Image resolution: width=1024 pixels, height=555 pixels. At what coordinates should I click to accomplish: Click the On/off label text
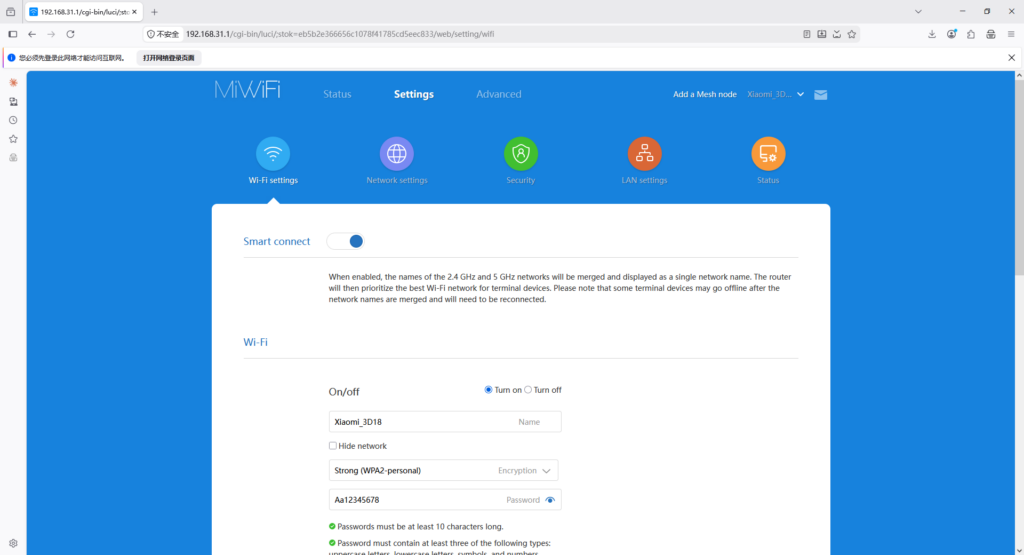click(344, 392)
